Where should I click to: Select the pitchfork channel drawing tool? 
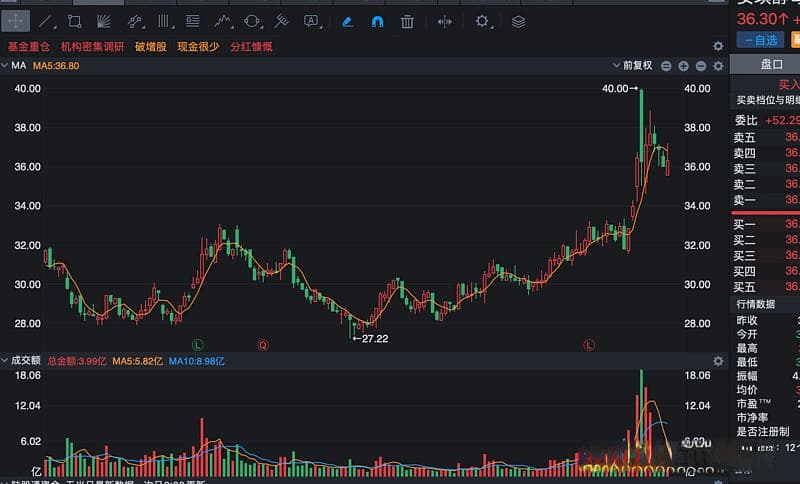click(x=281, y=21)
